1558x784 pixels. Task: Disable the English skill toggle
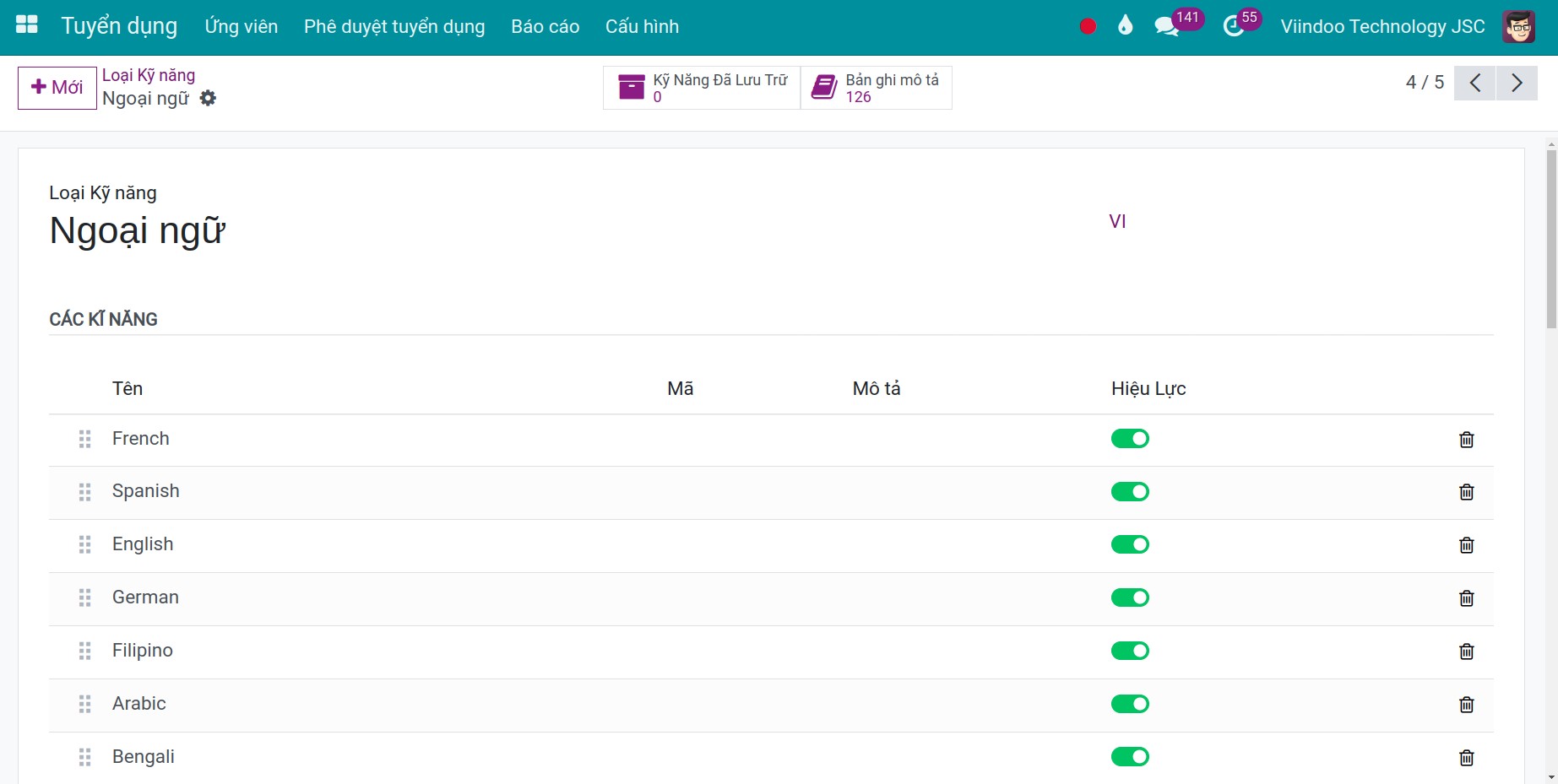pyautogui.click(x=1130, y=544)
